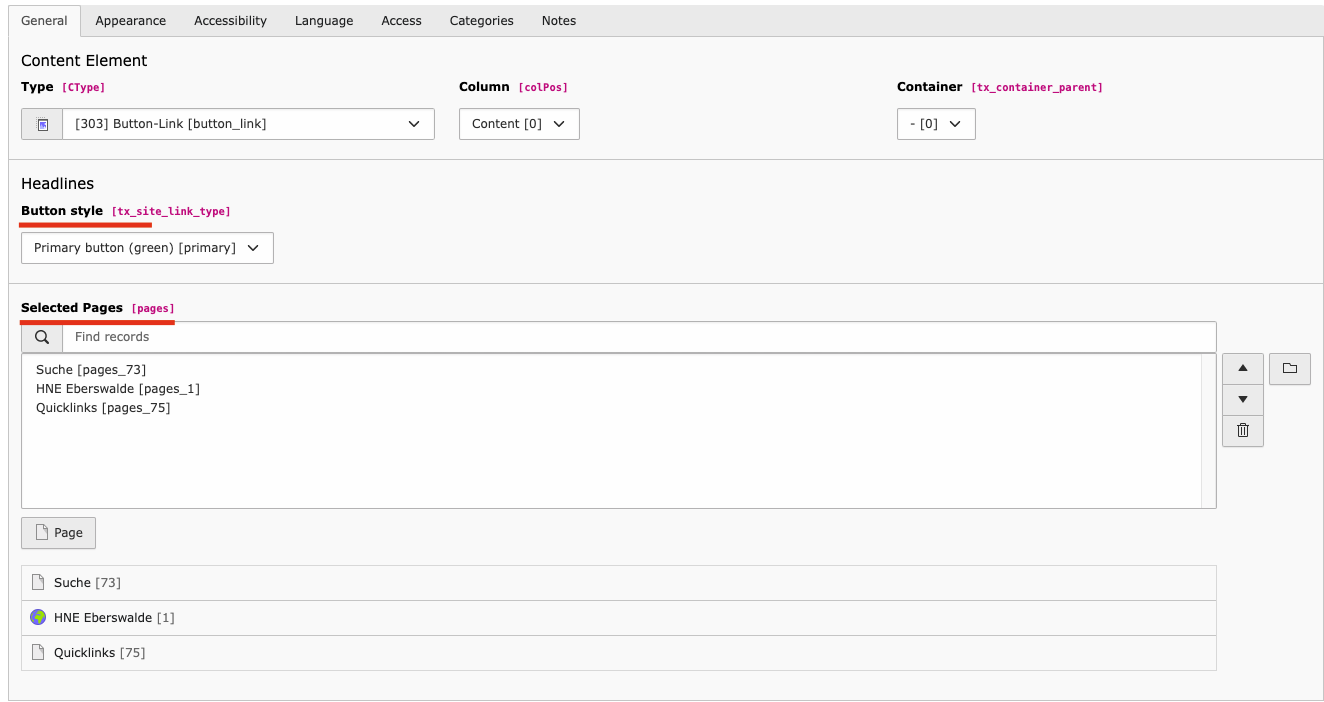The width and height of the screenshot is (1324, 702).
Task: Click the move-up arrow for selected pages
Action: (1242, 369)
